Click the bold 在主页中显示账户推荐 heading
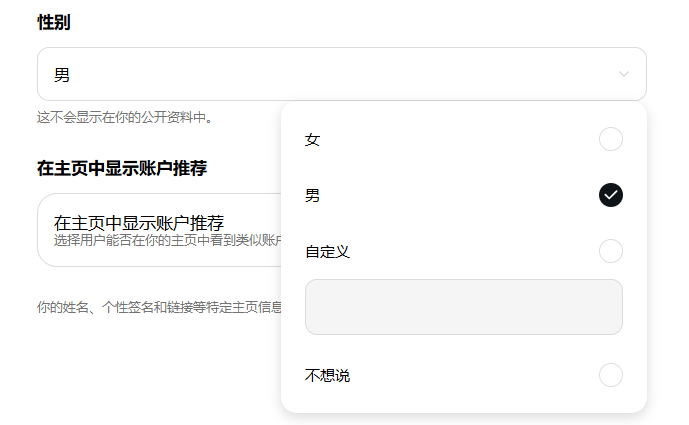The image size is (689, 425). 122,168
